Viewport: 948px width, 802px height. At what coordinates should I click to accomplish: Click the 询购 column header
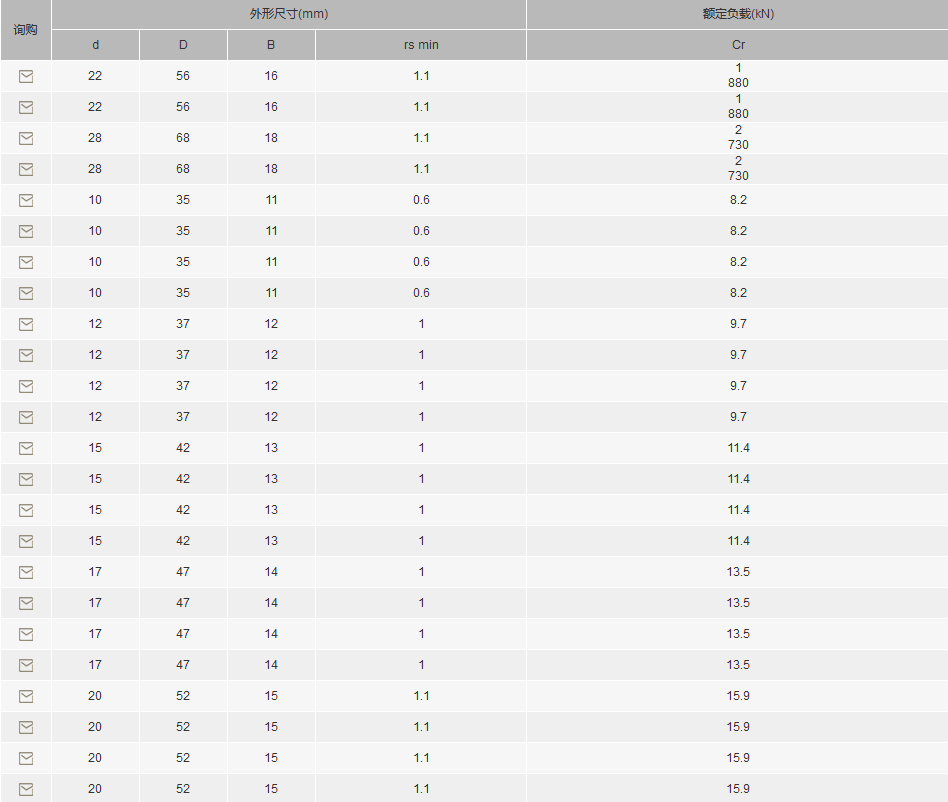26,30
